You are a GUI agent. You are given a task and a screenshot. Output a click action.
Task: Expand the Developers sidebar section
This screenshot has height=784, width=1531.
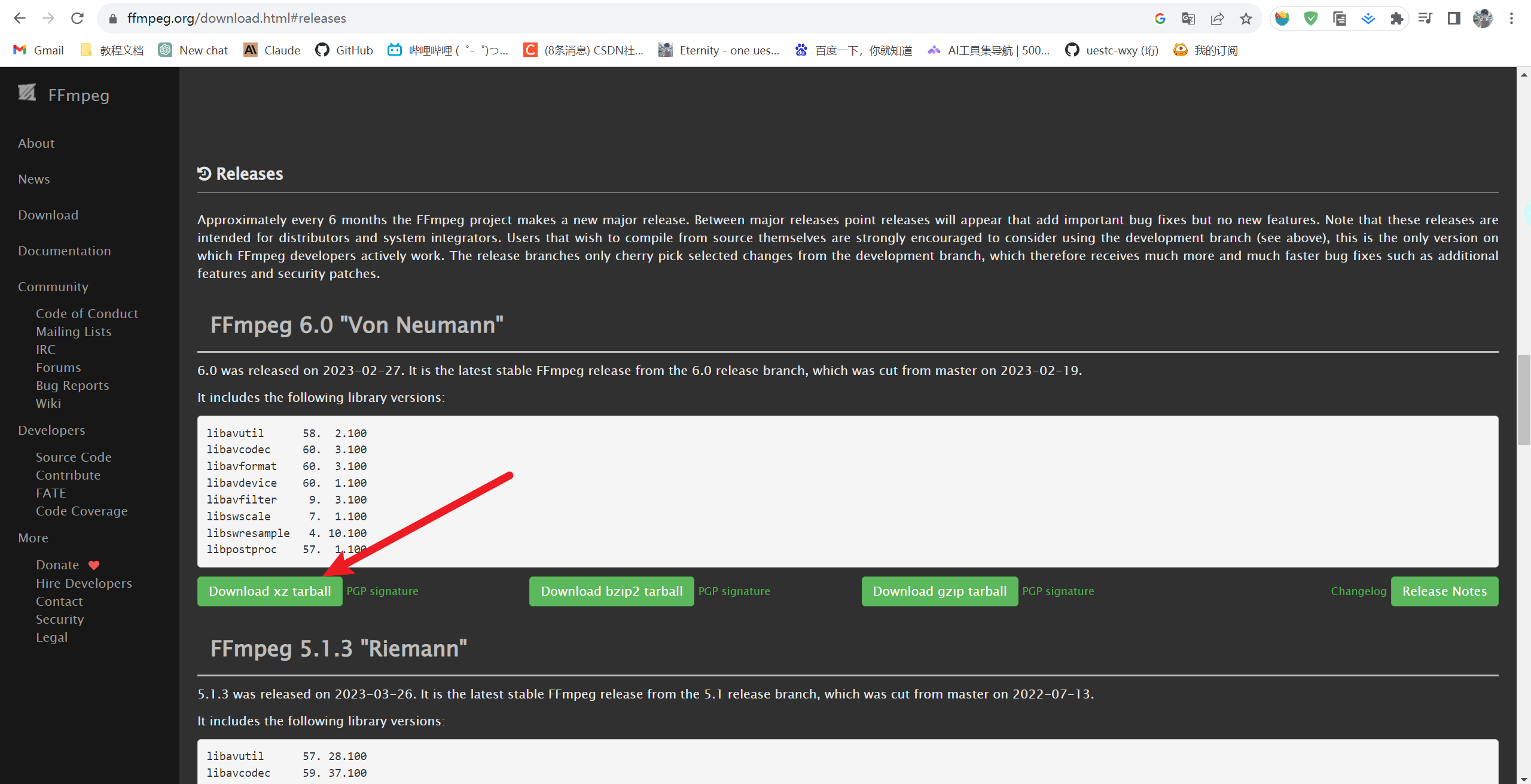[51, 430]
